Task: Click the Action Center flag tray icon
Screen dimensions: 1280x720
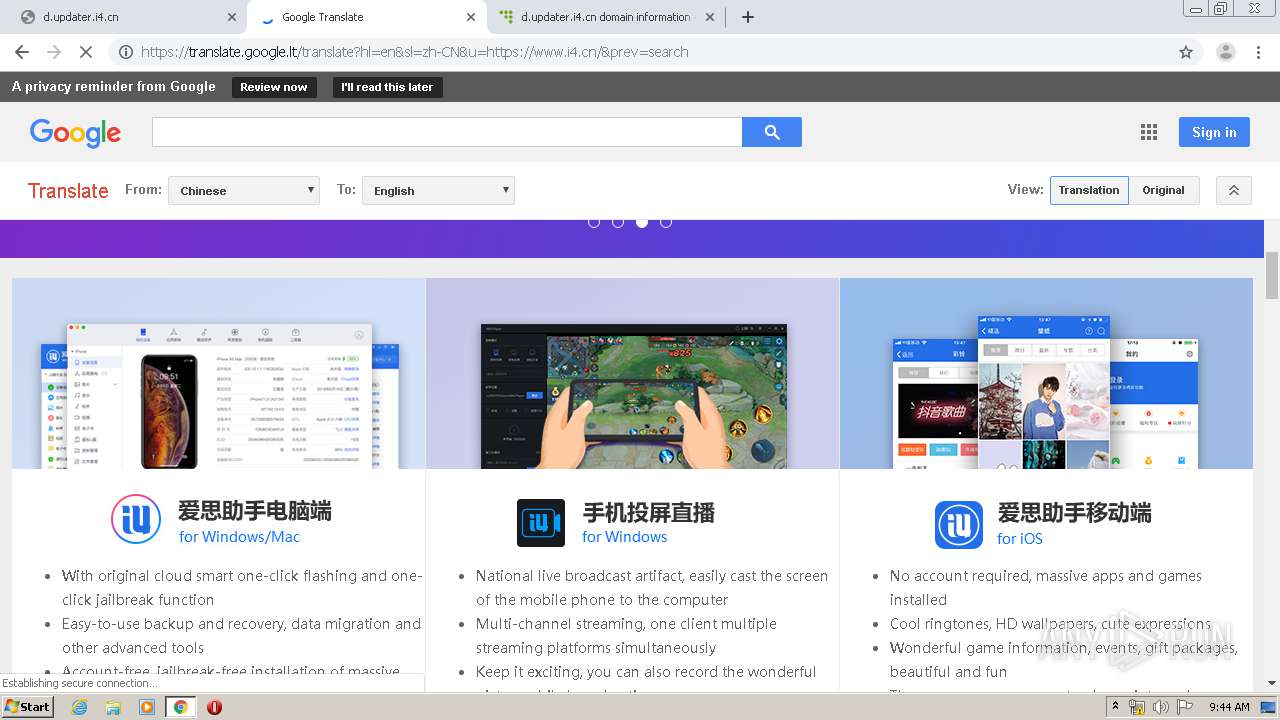Action: point(1185,707)
